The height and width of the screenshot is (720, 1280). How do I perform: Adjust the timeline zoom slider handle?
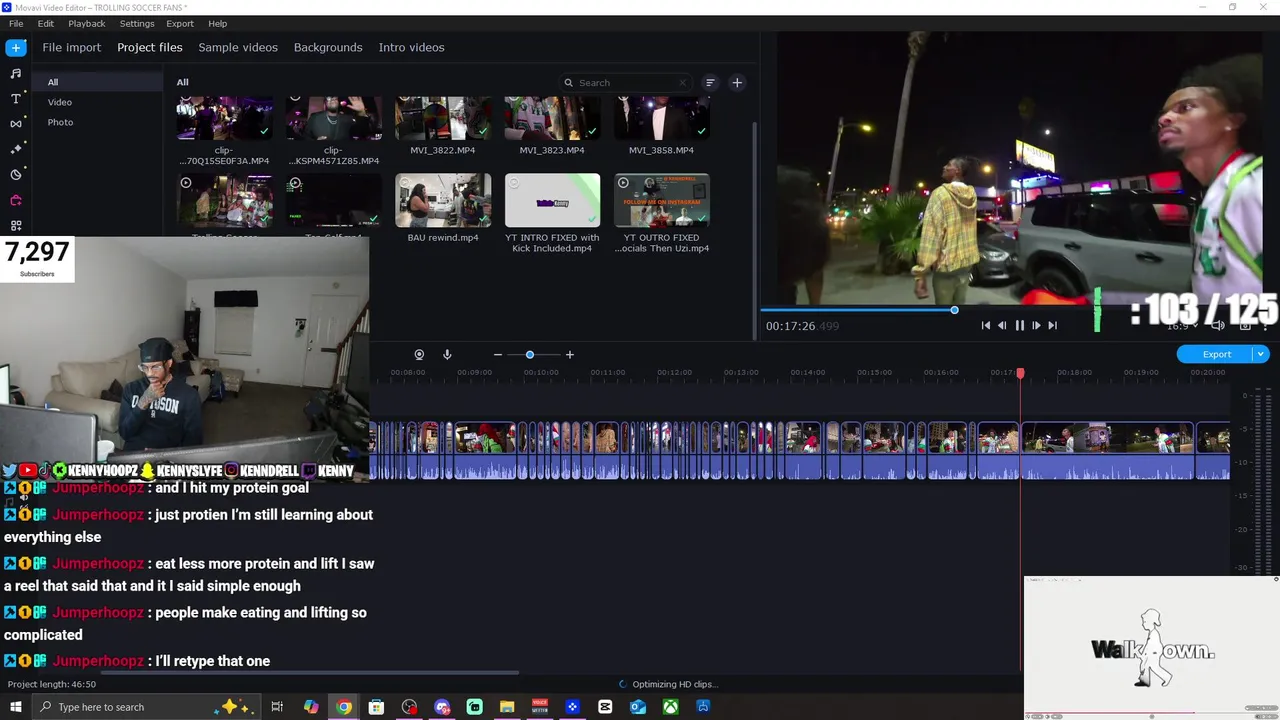tap(530, 355)
